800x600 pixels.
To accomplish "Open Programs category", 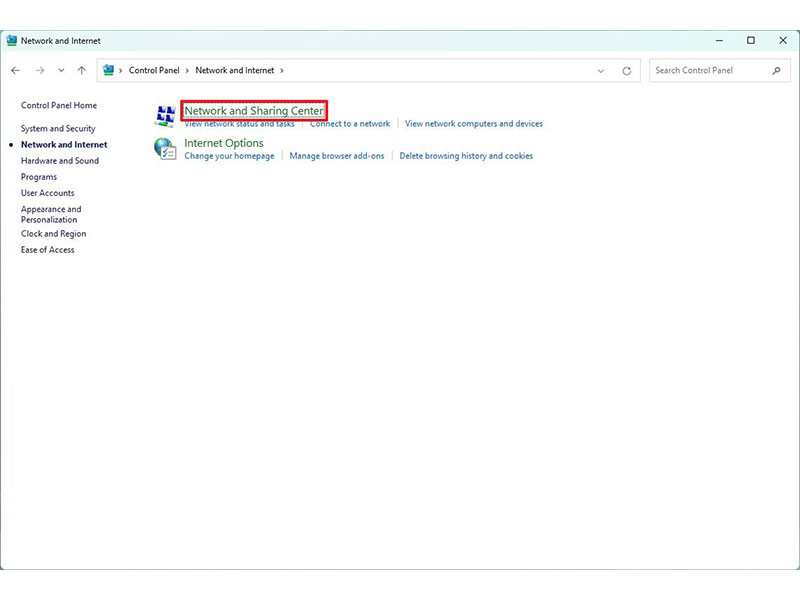I will click(x=39, y=177).
